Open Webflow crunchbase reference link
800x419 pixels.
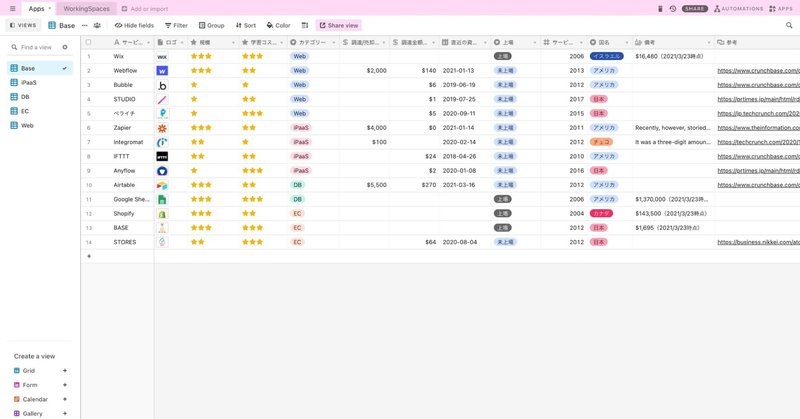point(758,71)
